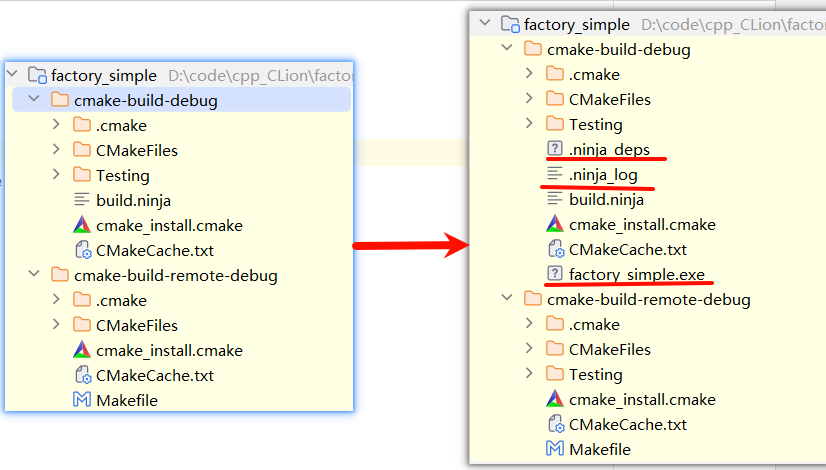Expand CMakeFiles under right cmake-build-debug
This screenshot has height=470, width=826.
[x=529, y=99]
